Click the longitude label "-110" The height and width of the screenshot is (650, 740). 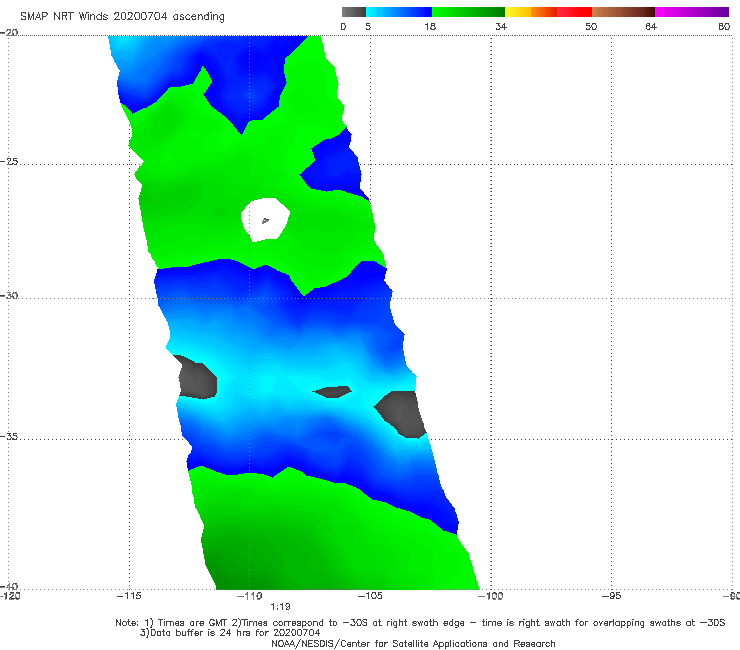(x=250, y=596)
